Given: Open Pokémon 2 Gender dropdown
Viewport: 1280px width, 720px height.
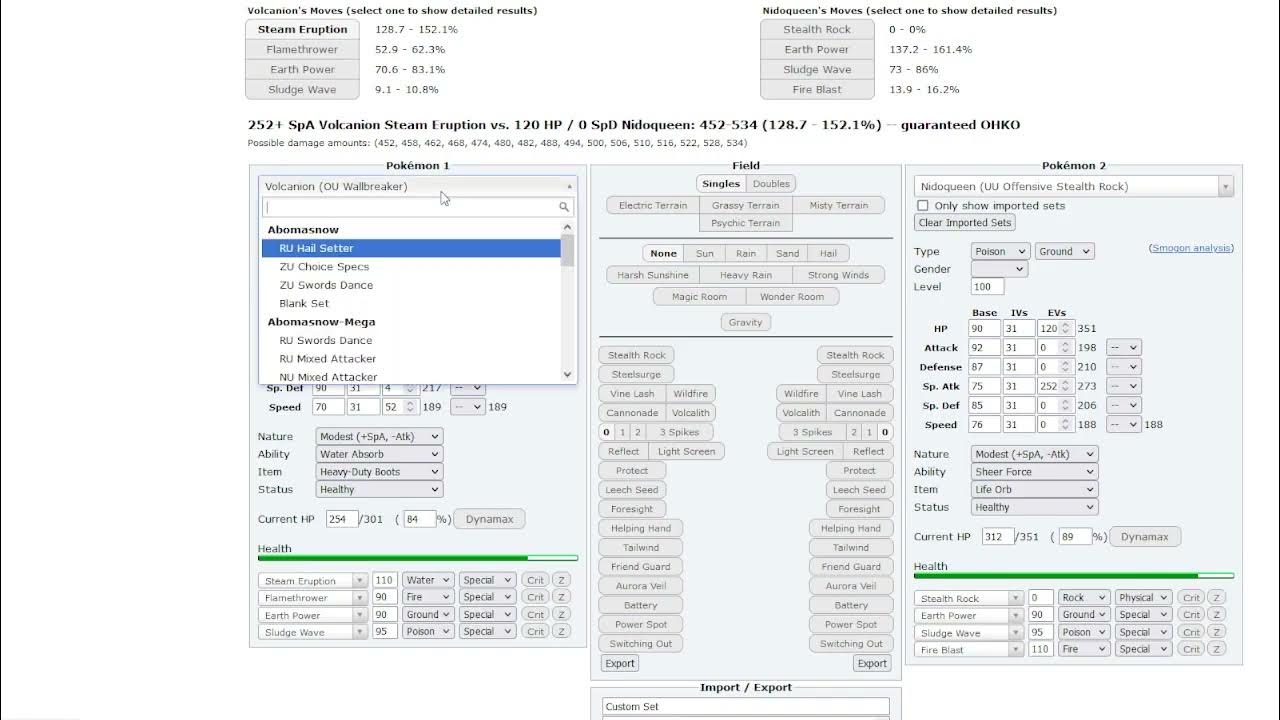Looking at the screenshot, I should (999, 269).
